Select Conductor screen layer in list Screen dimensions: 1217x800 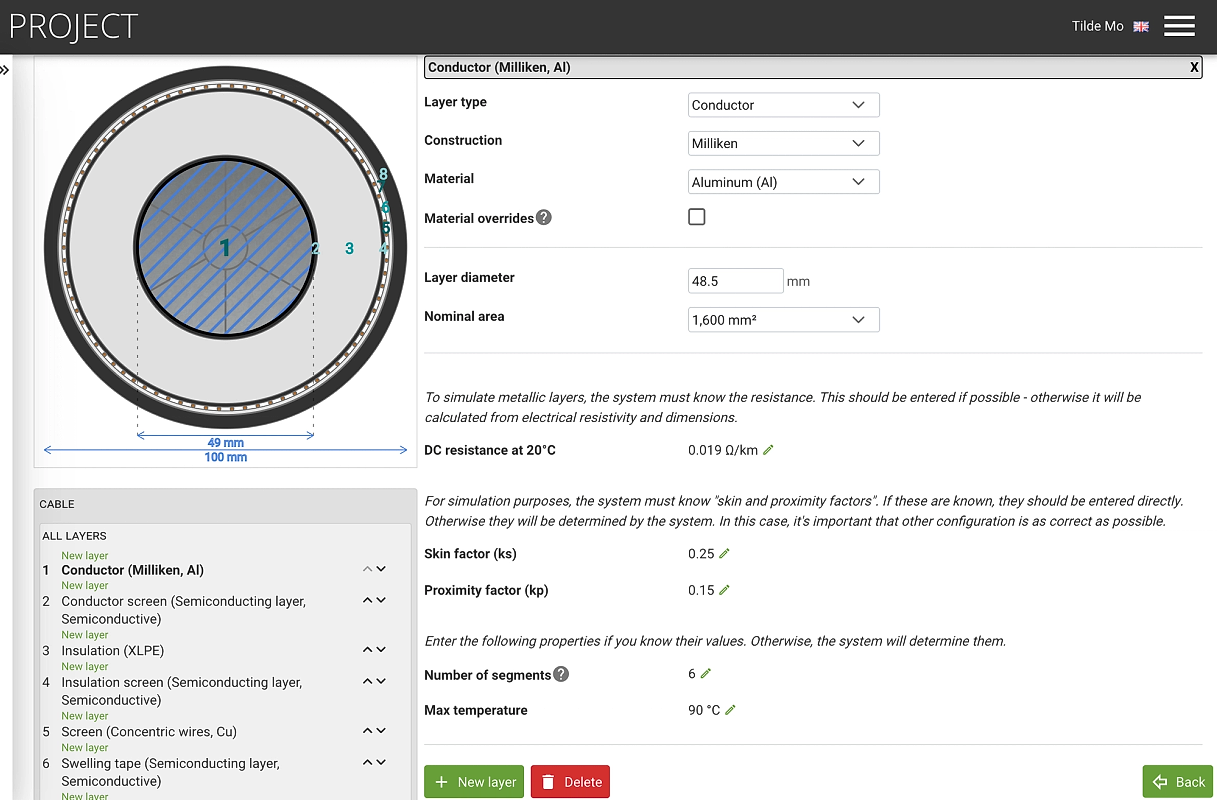(x=184, y=610)
